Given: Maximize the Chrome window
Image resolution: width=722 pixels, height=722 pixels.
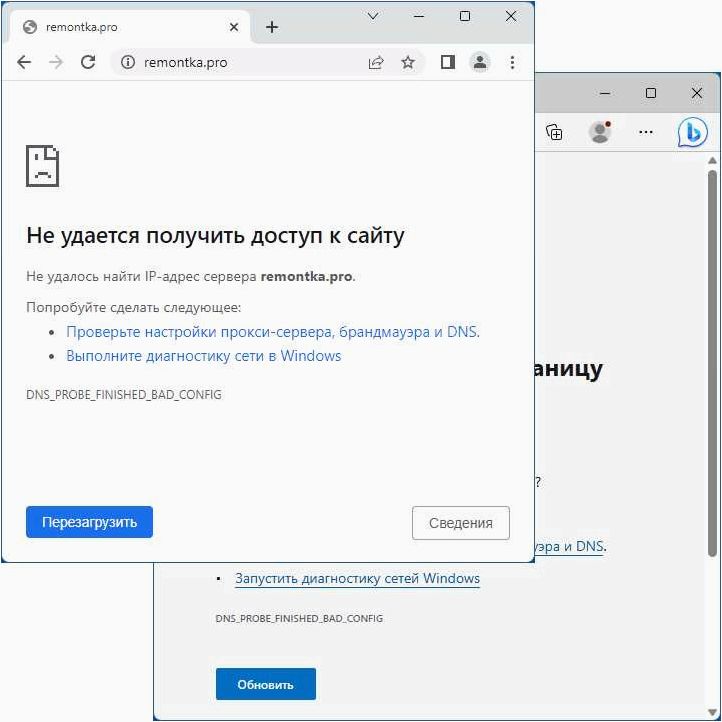Looking at the screenshot, I should (x=465, y=17).
